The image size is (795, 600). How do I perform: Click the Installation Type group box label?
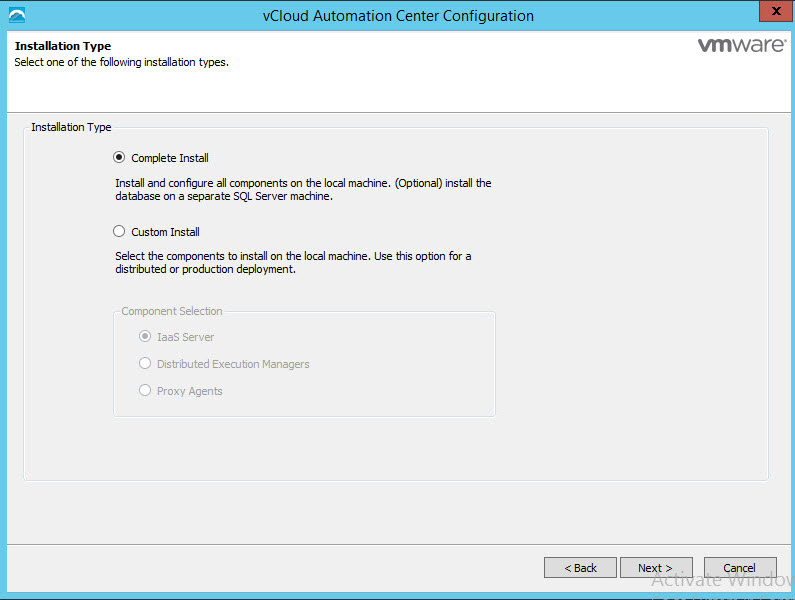pos(71,128)
